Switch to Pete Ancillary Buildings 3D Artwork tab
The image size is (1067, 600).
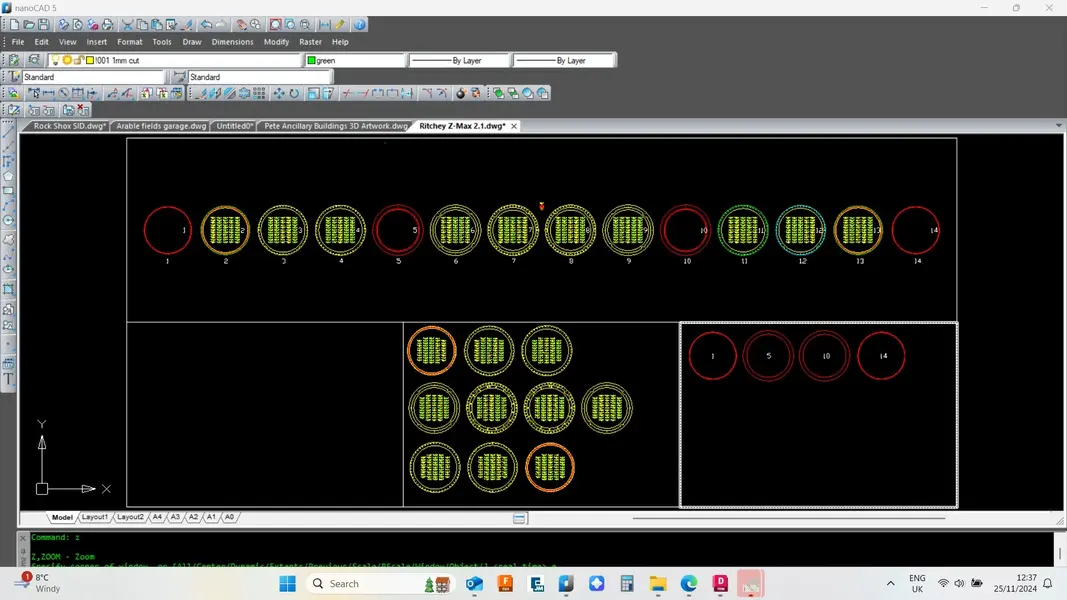pyautogui.click(x=335, y=126)
